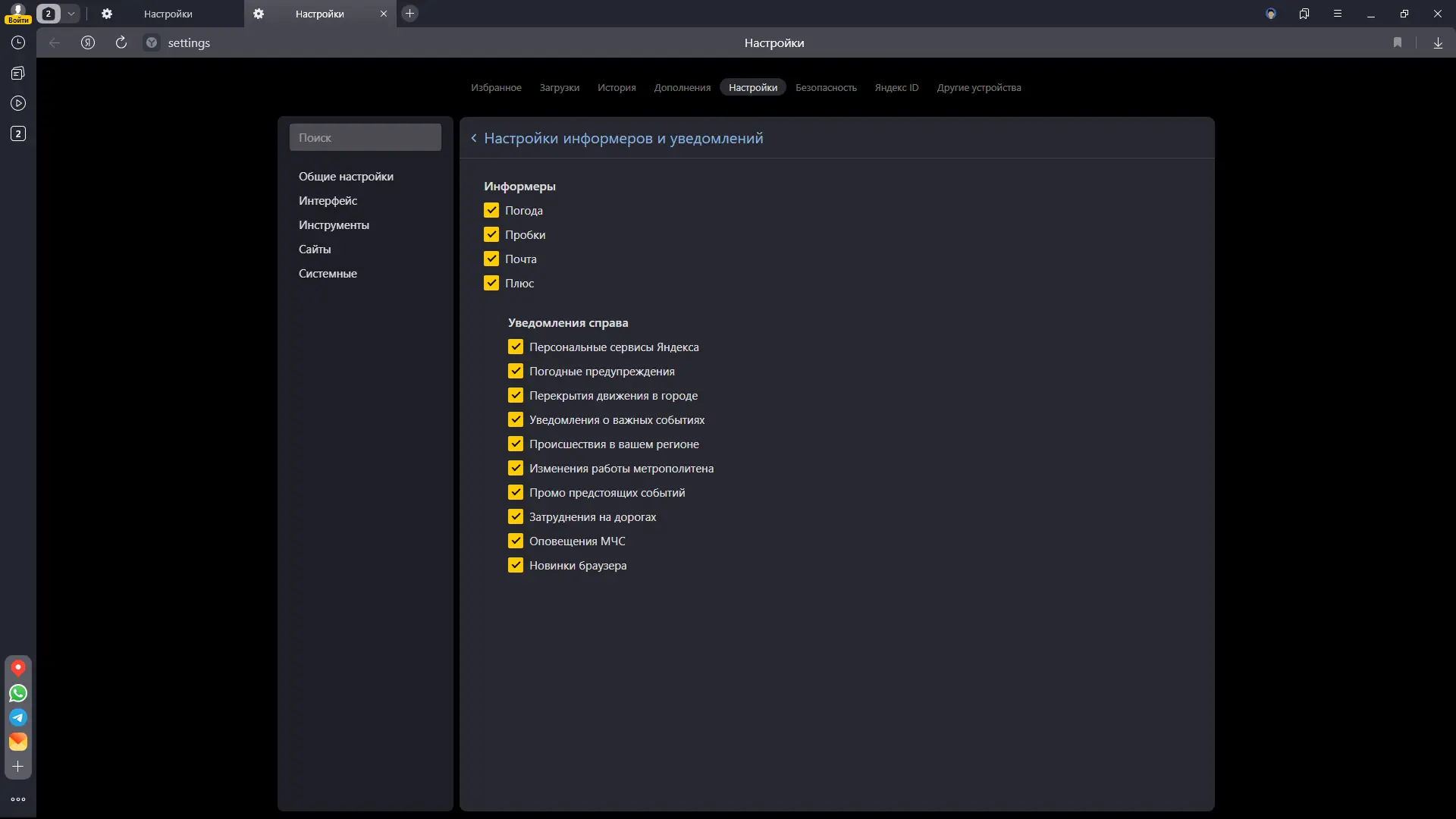The width and height of the screenshot is (1456, 819).
Task: Go to Системные settings section
Action: click(x=328, y=274)
